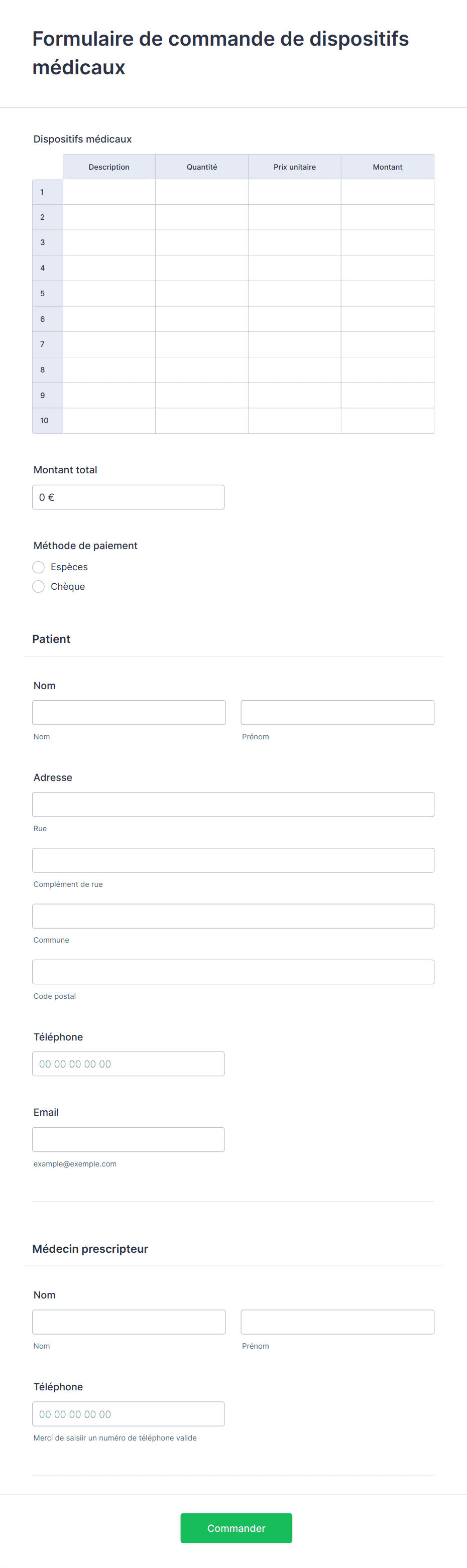The image size is (467, 1568).
Task: Focus the patient Prénom field
Action: [337, 712]
